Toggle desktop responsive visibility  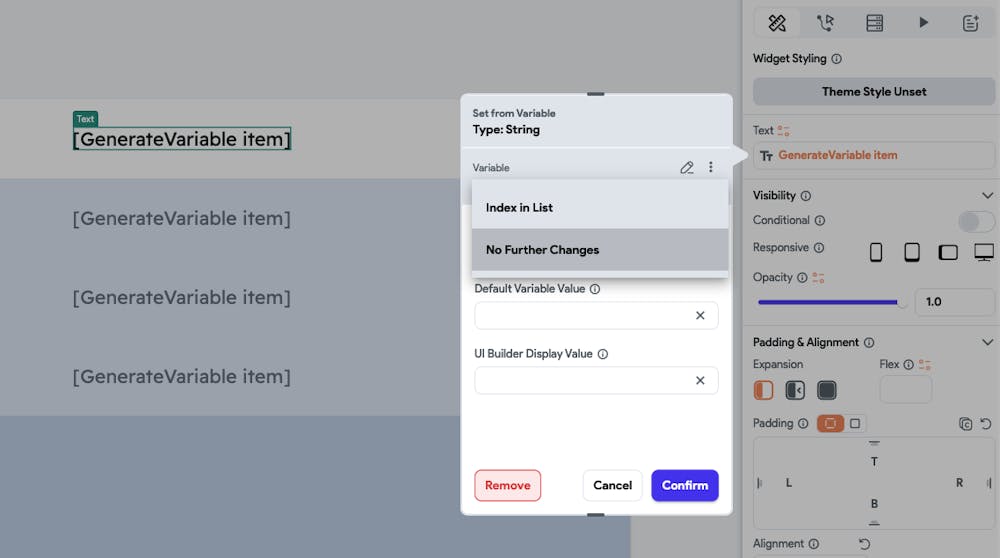(984, 253)
